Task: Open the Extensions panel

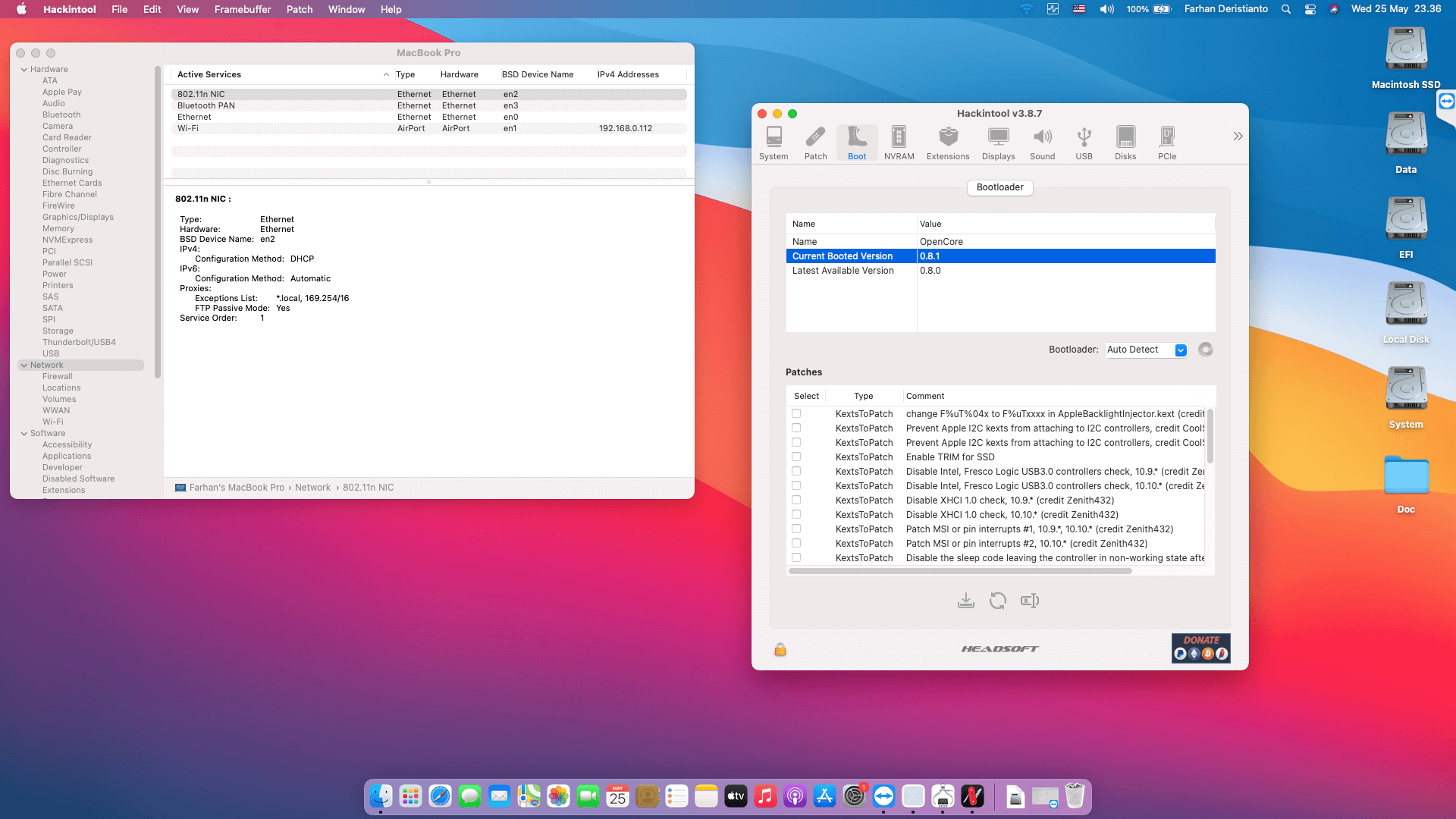Action: [948, 142]
